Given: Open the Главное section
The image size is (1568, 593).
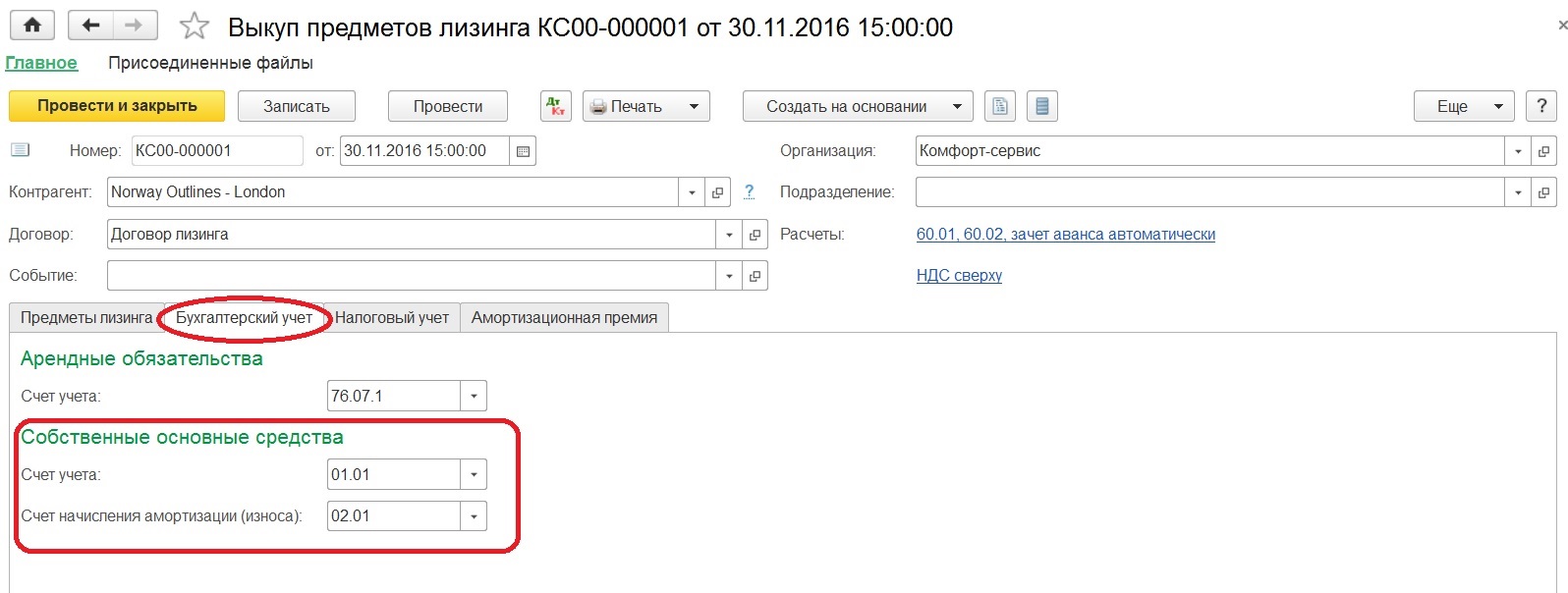Looking at the screenshot, I should (x=41, y=63).
